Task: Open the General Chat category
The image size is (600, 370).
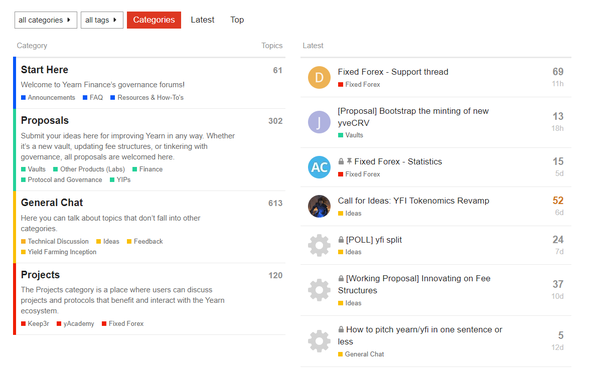Action: coord(52,202)
